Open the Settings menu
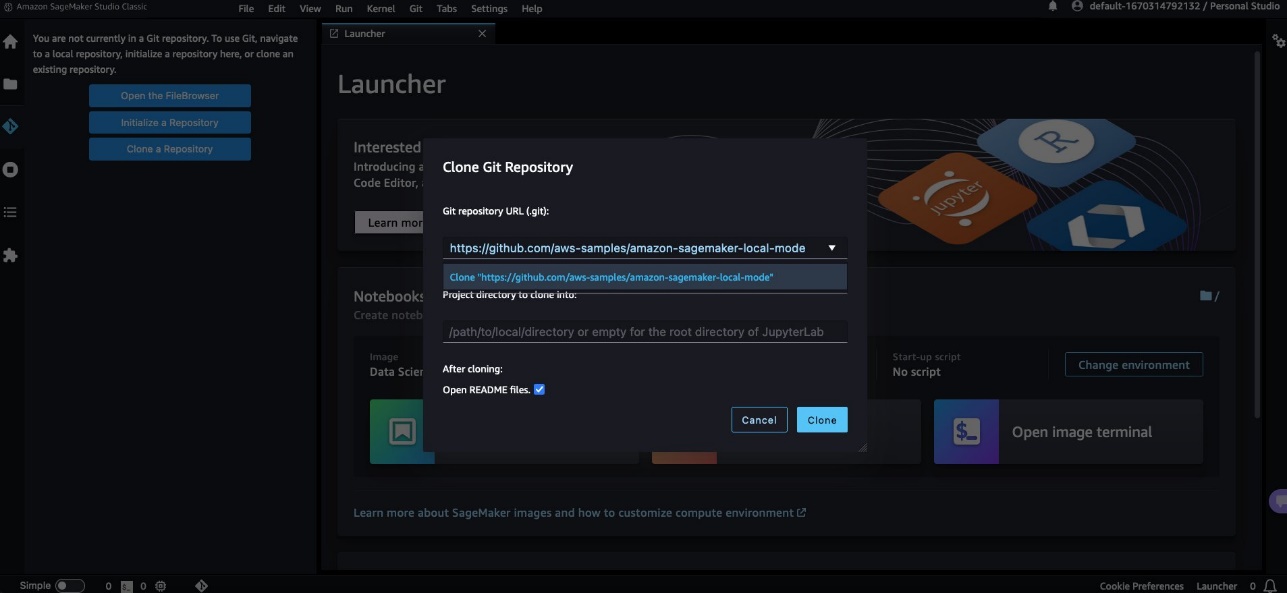Screen dimensions: 1287x593 click(x=489, y=8)
